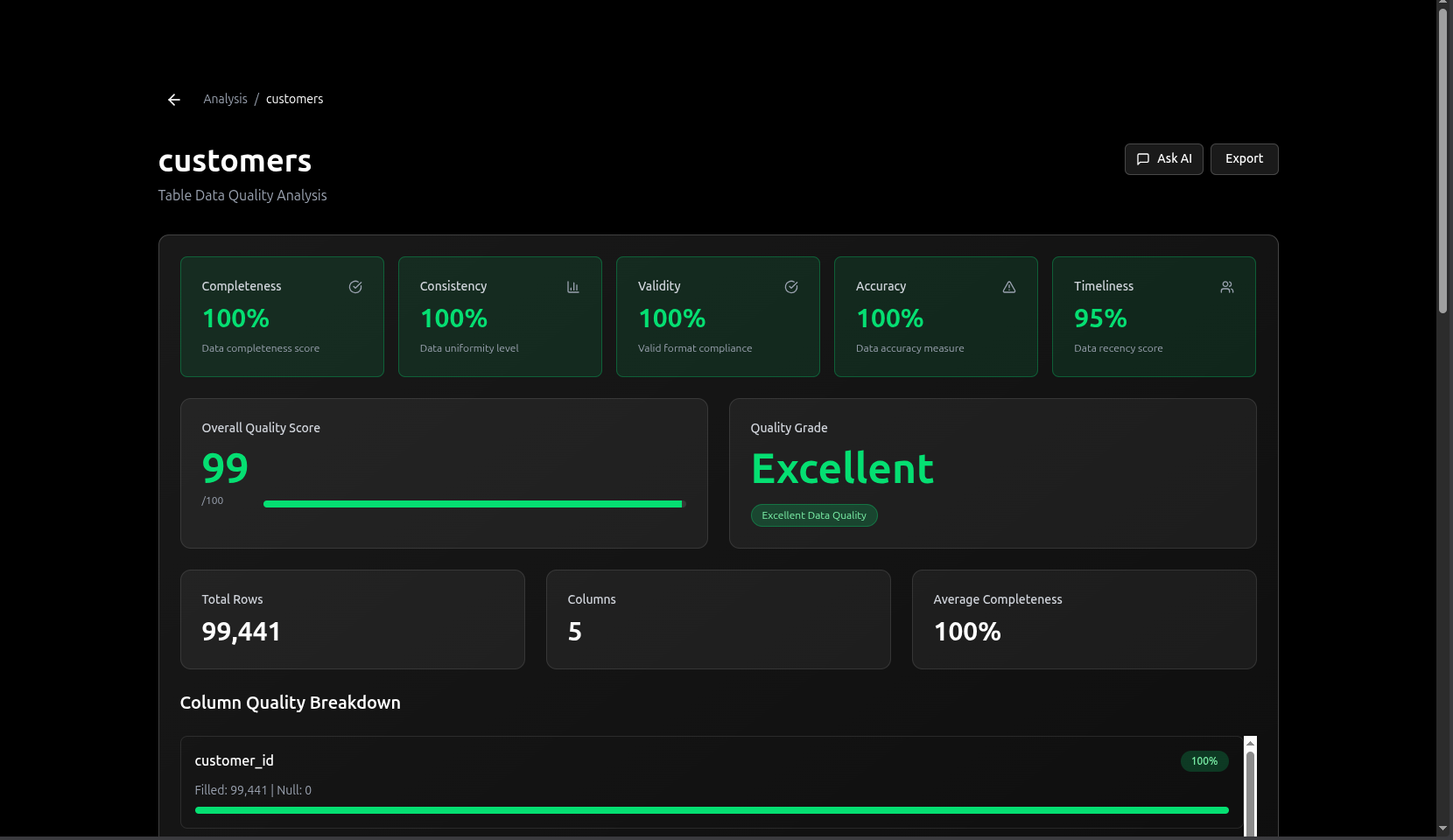Viewport: 1453px width, 840px height.
Task: Click the Accuracy warning triangle icon
Action: tap(1009, 287)
